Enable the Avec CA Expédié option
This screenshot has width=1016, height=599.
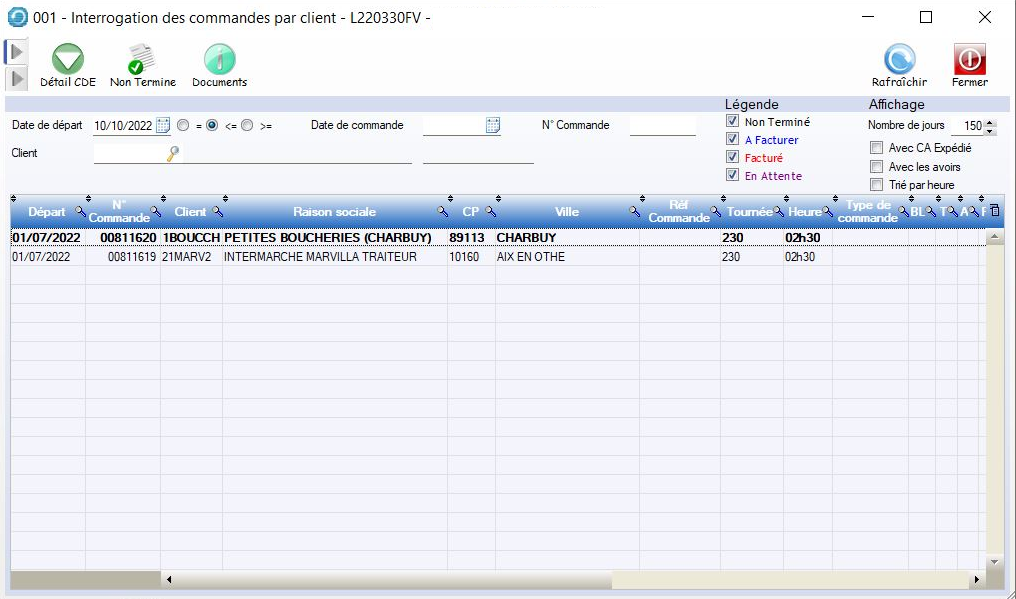tap(877, 148)
